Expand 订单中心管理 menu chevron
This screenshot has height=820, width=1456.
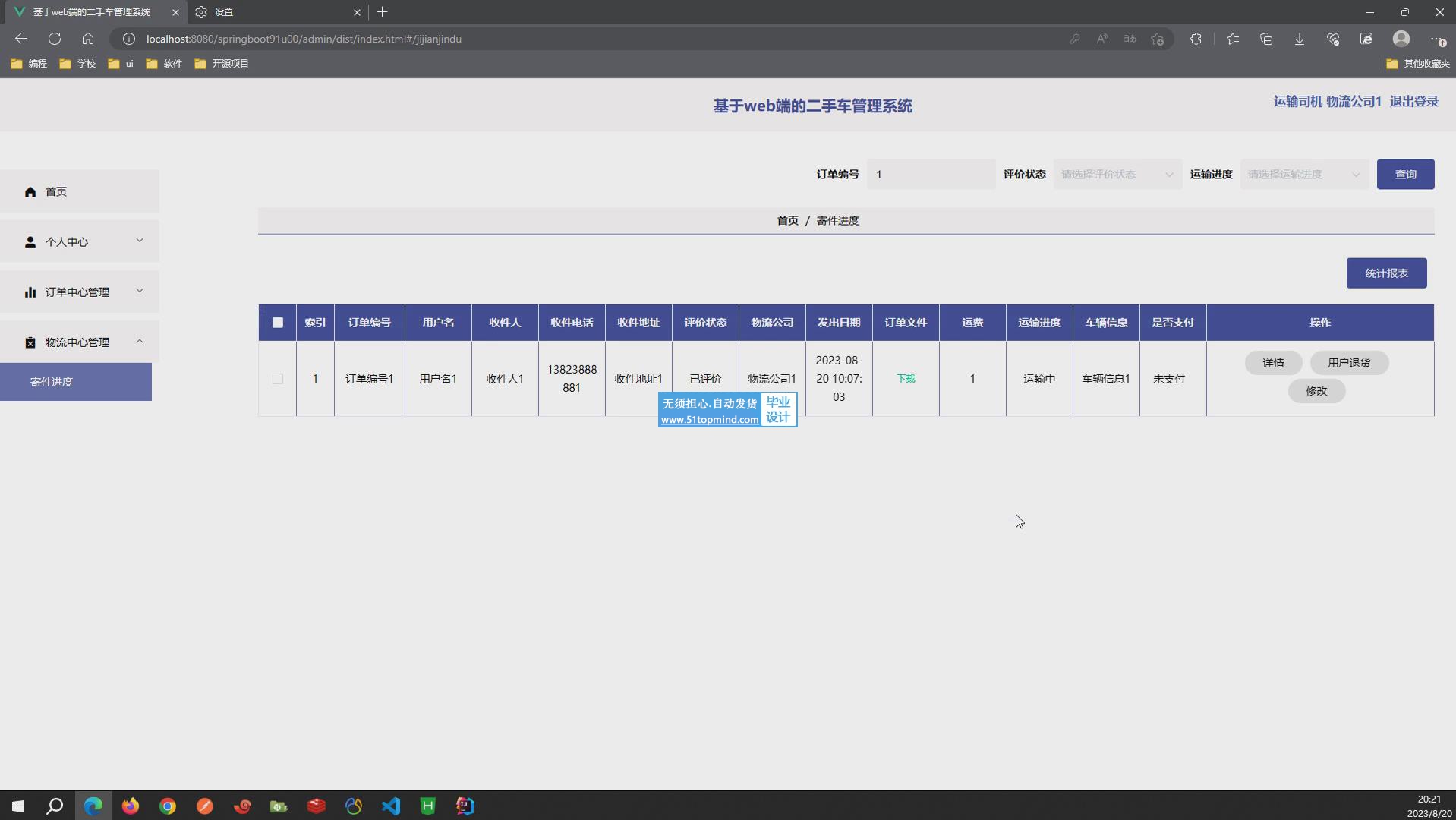pyautogui.click(x=140, y=291)
